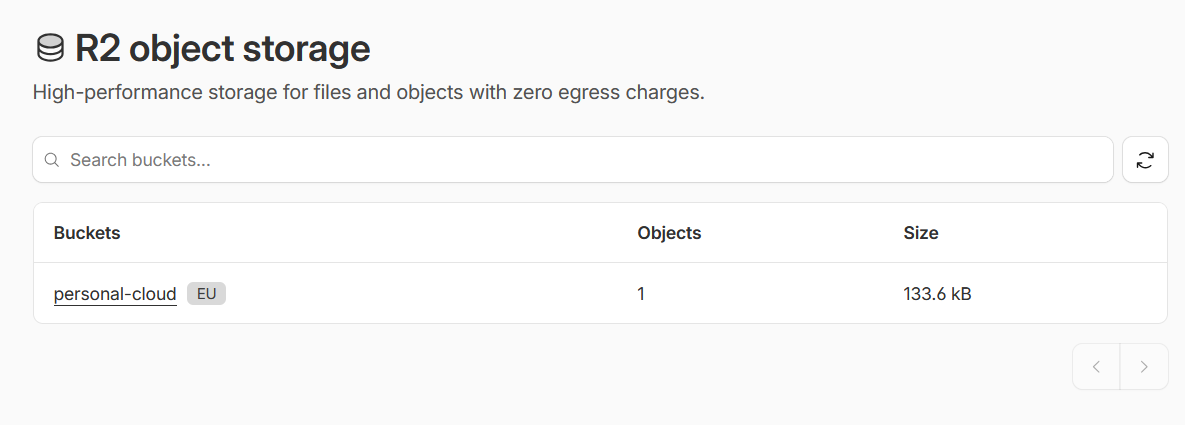Go to previous page of buckets
This screenshot has height=425, width=1185.
(x=1096, y=367)
